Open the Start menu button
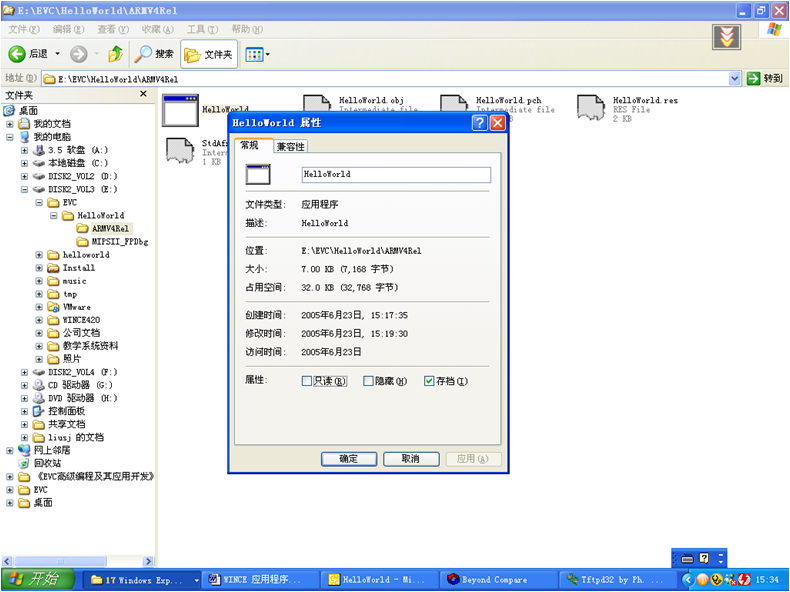This screenshot has height=592, width=790. coord(36,579)
